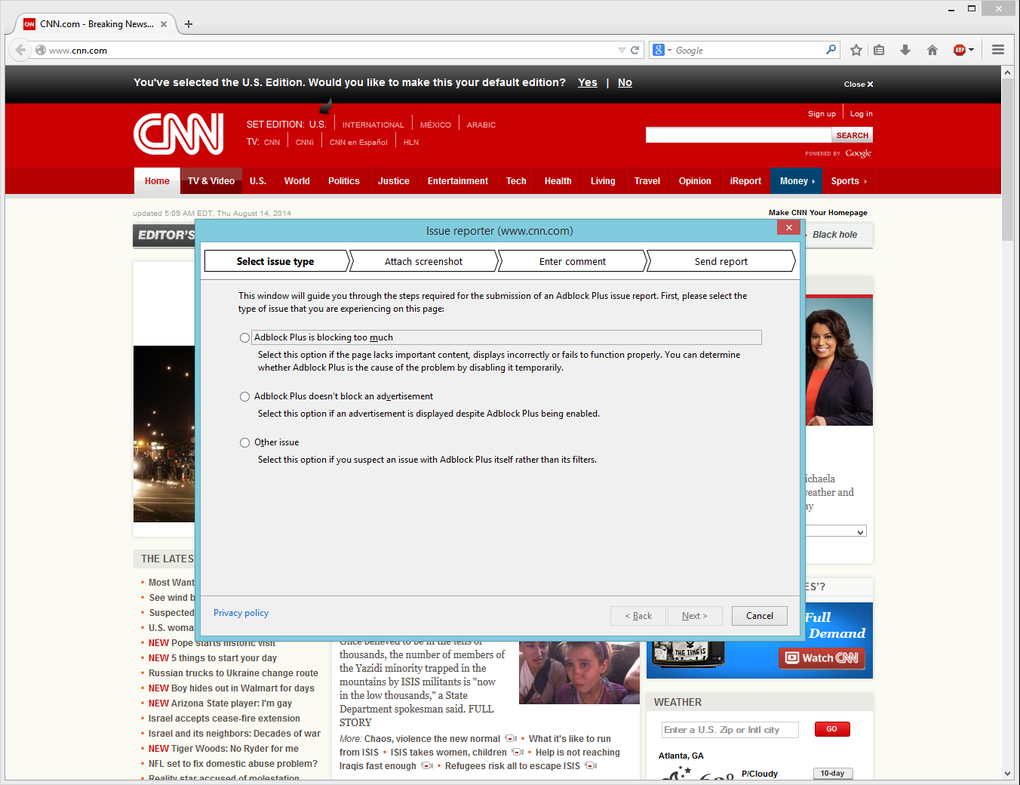Click the U.S. Zip or Intl city field
Viewport: 1020px width, 785px height.
(x=730, y=729)
